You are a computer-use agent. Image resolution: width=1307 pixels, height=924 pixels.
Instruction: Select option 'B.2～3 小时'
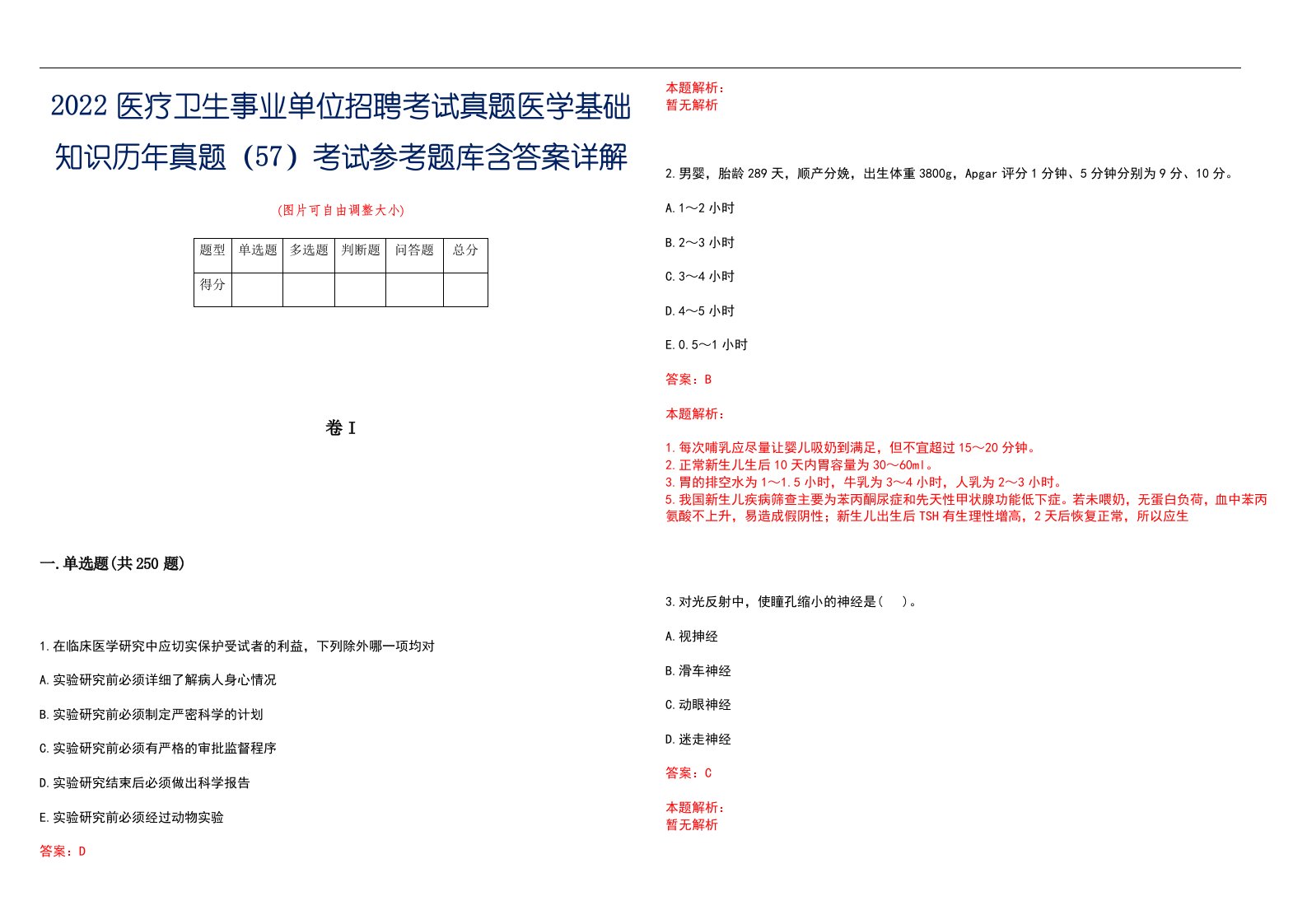700,243
